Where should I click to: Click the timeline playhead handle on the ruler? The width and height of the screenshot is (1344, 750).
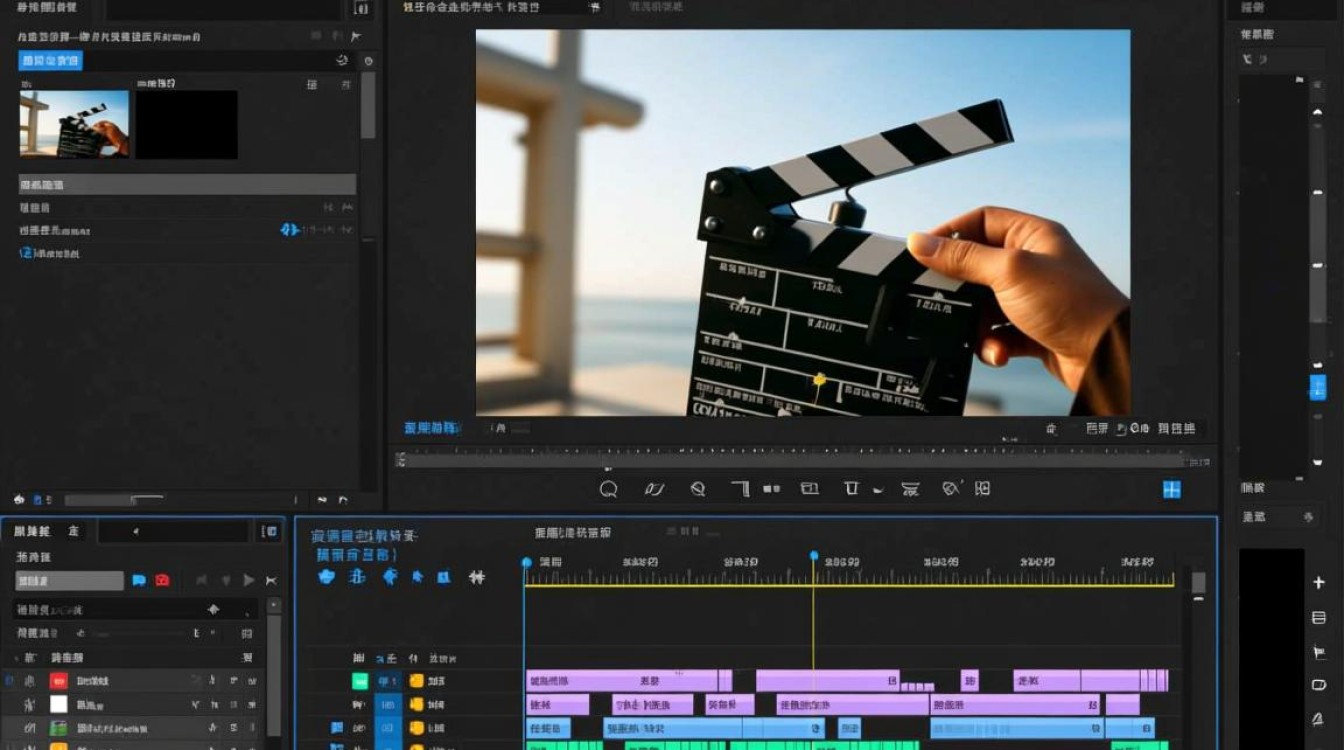[x=813, y=555]
